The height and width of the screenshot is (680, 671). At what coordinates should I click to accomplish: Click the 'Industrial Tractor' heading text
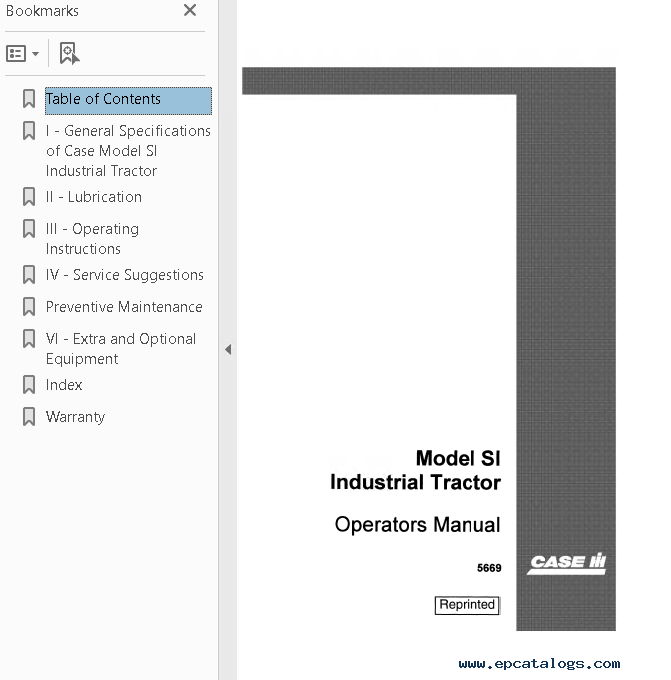(x=416, y=483)
